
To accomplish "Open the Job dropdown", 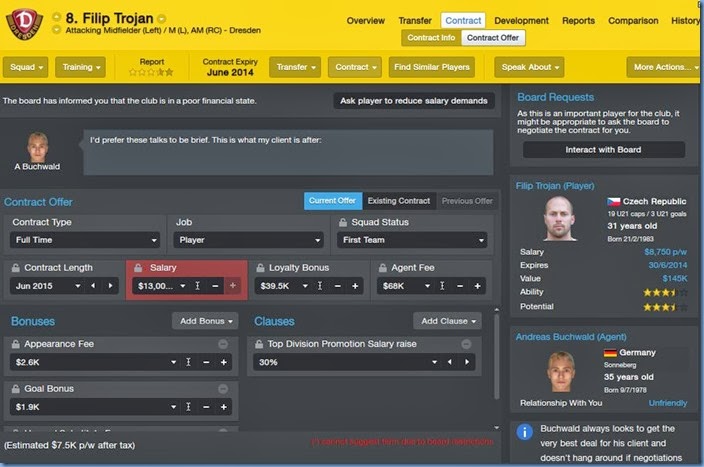I will point(248,240).
